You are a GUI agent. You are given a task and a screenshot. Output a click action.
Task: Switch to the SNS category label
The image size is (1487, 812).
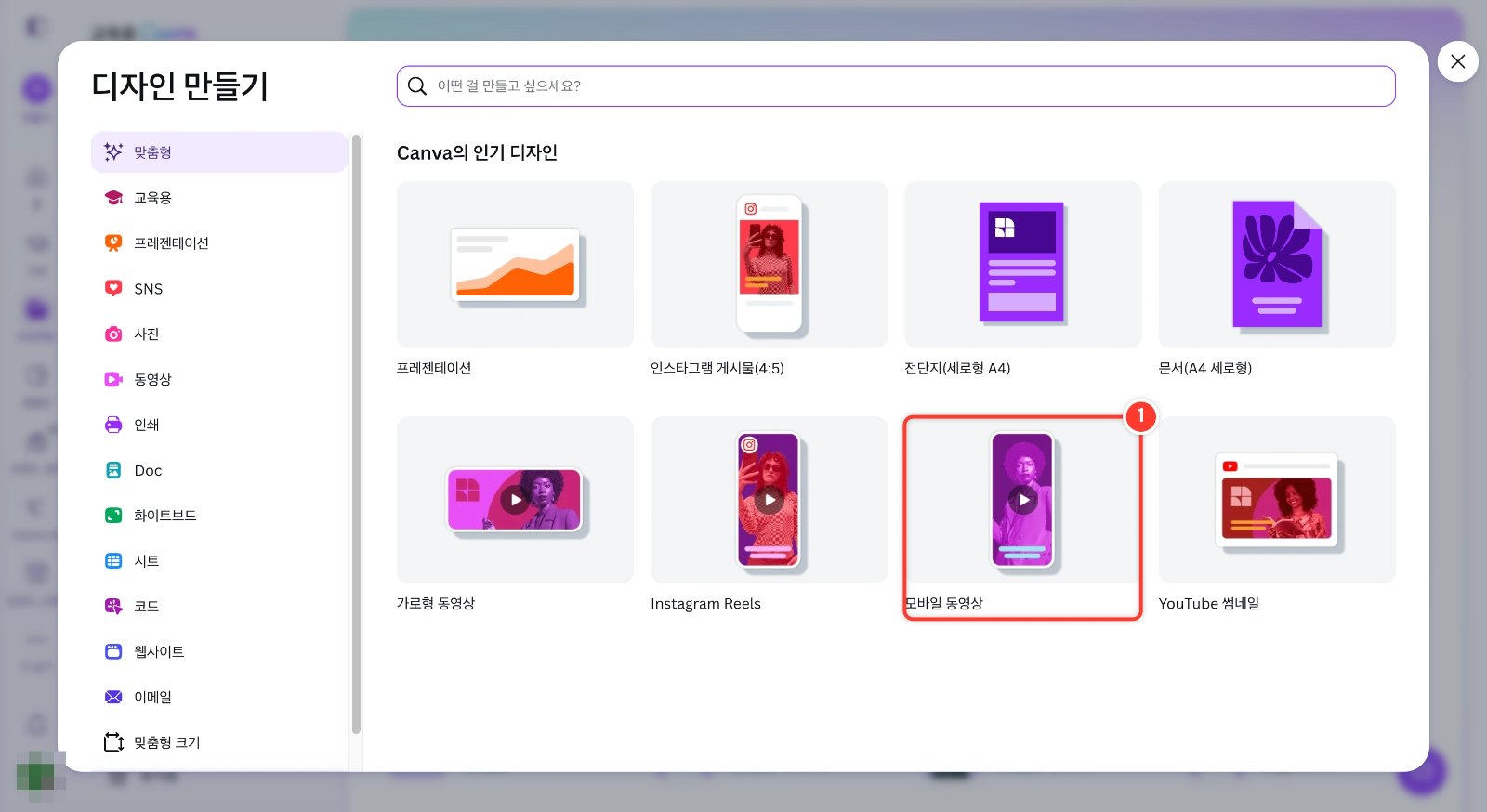point(148,289)
